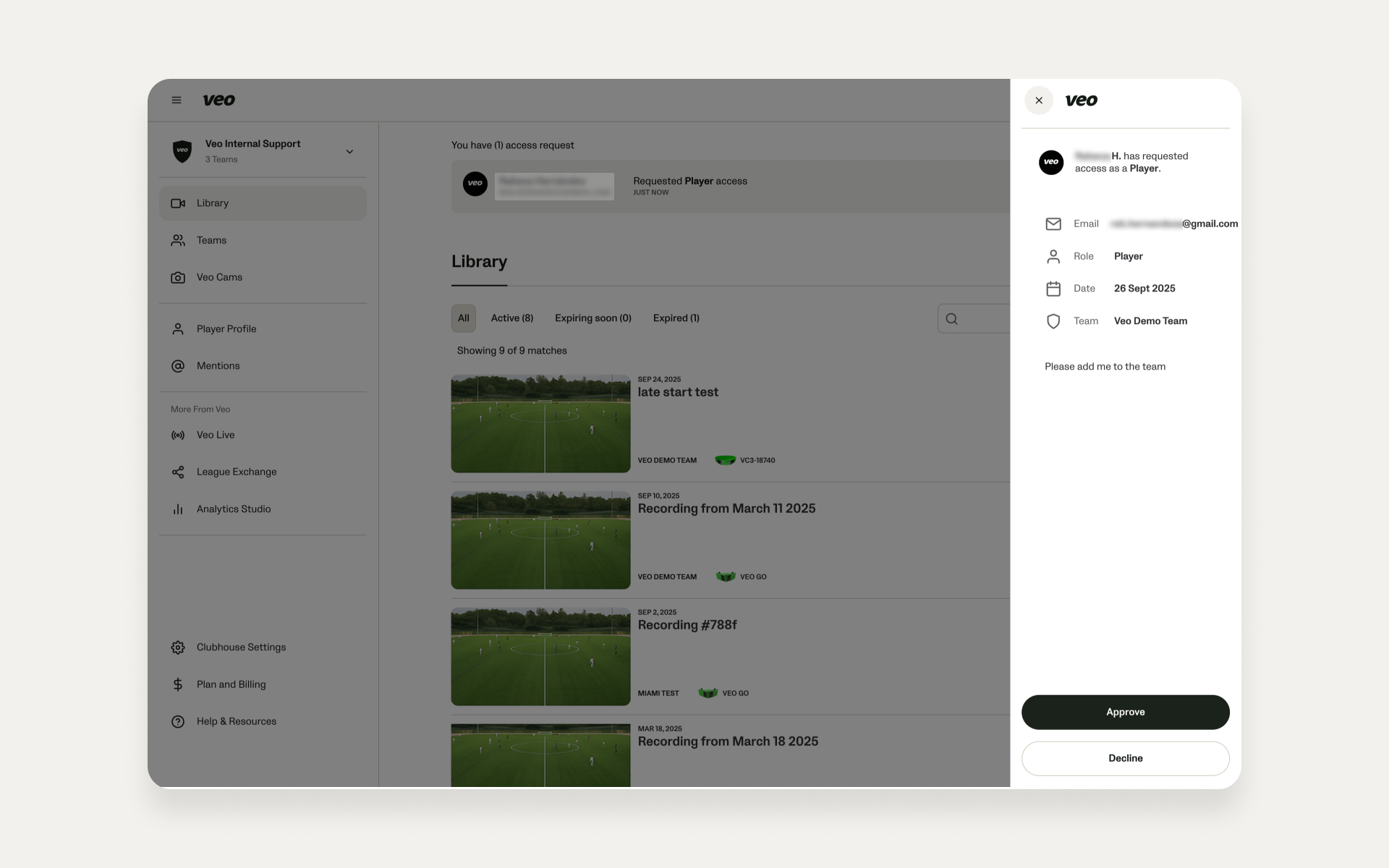The width and height of the screenshot is (1389, 868).
Task: Decline the player access request
Action: click(1126, 759)
